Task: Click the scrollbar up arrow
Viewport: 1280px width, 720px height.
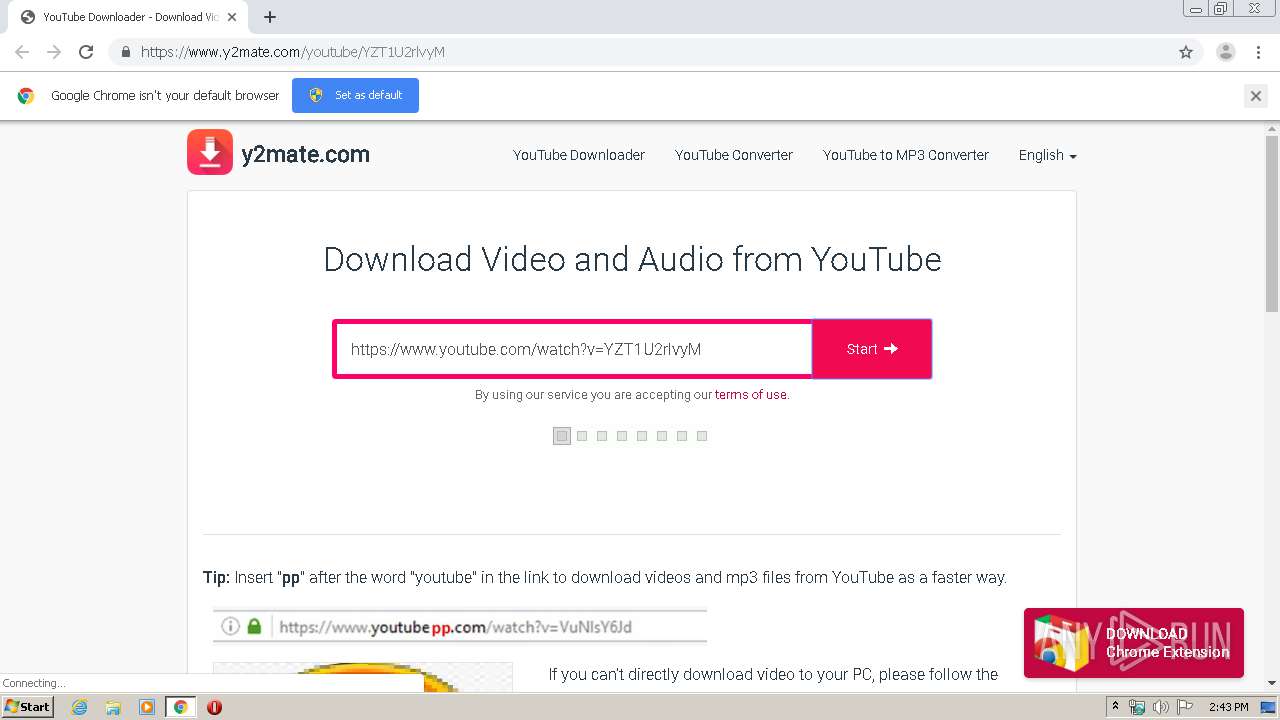Action: point(1272,129)
